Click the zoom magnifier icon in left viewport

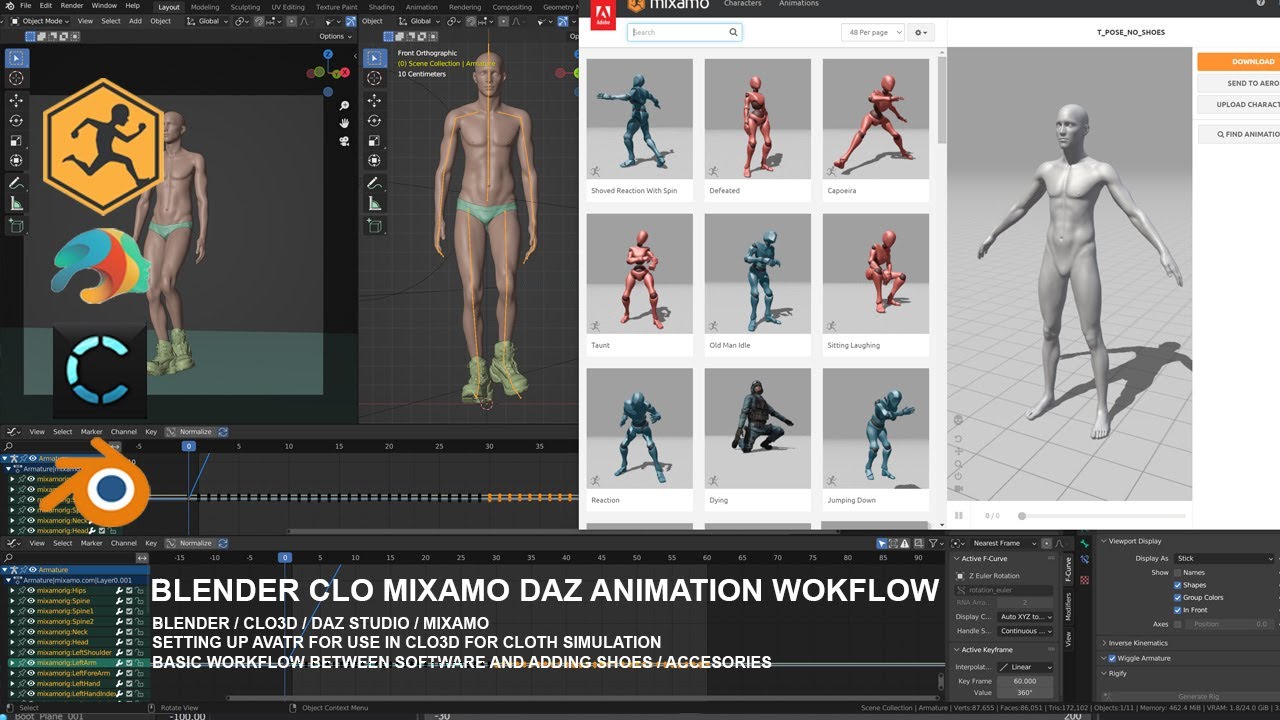click(x=344, y=105)
